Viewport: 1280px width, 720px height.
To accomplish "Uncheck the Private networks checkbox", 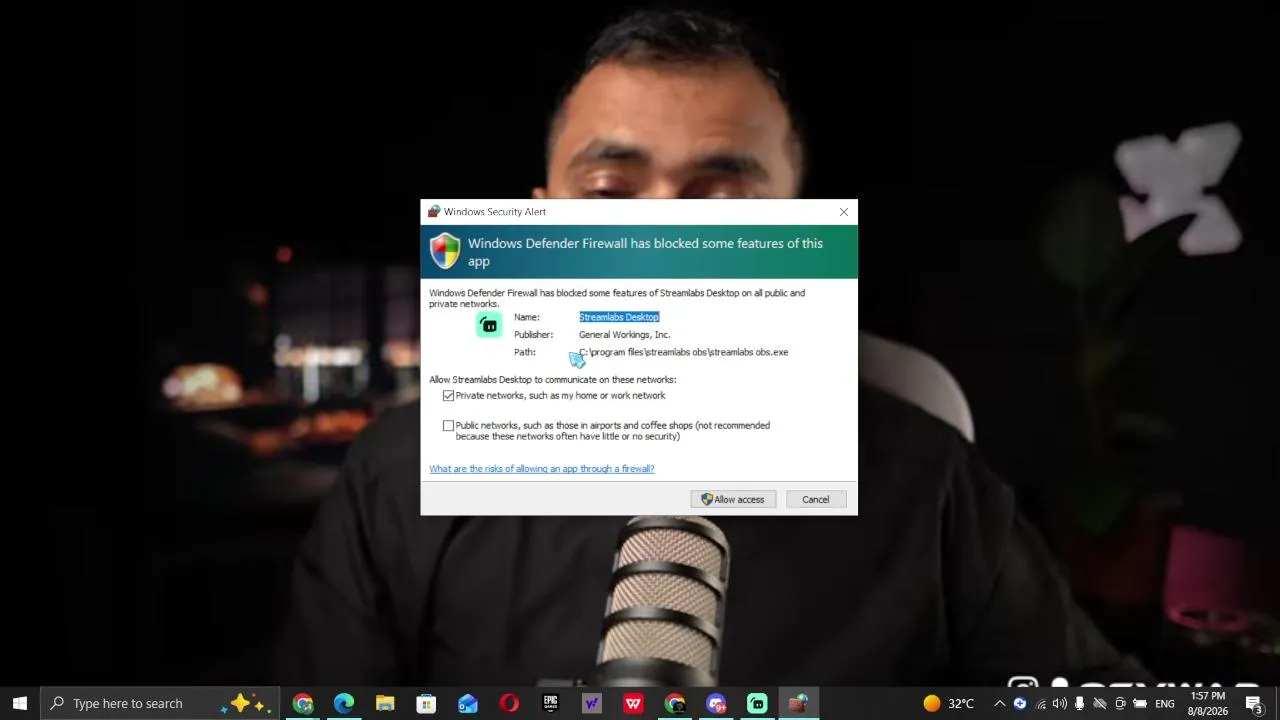I will (x=448, y=396).
